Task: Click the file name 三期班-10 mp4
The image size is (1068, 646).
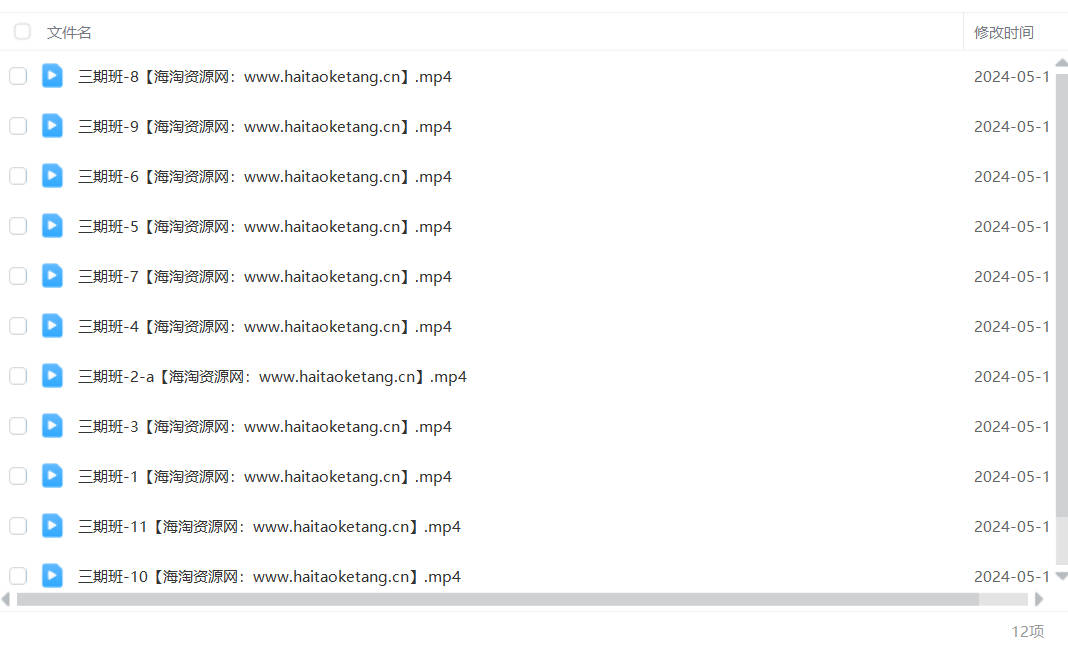Action: point(269,576)
